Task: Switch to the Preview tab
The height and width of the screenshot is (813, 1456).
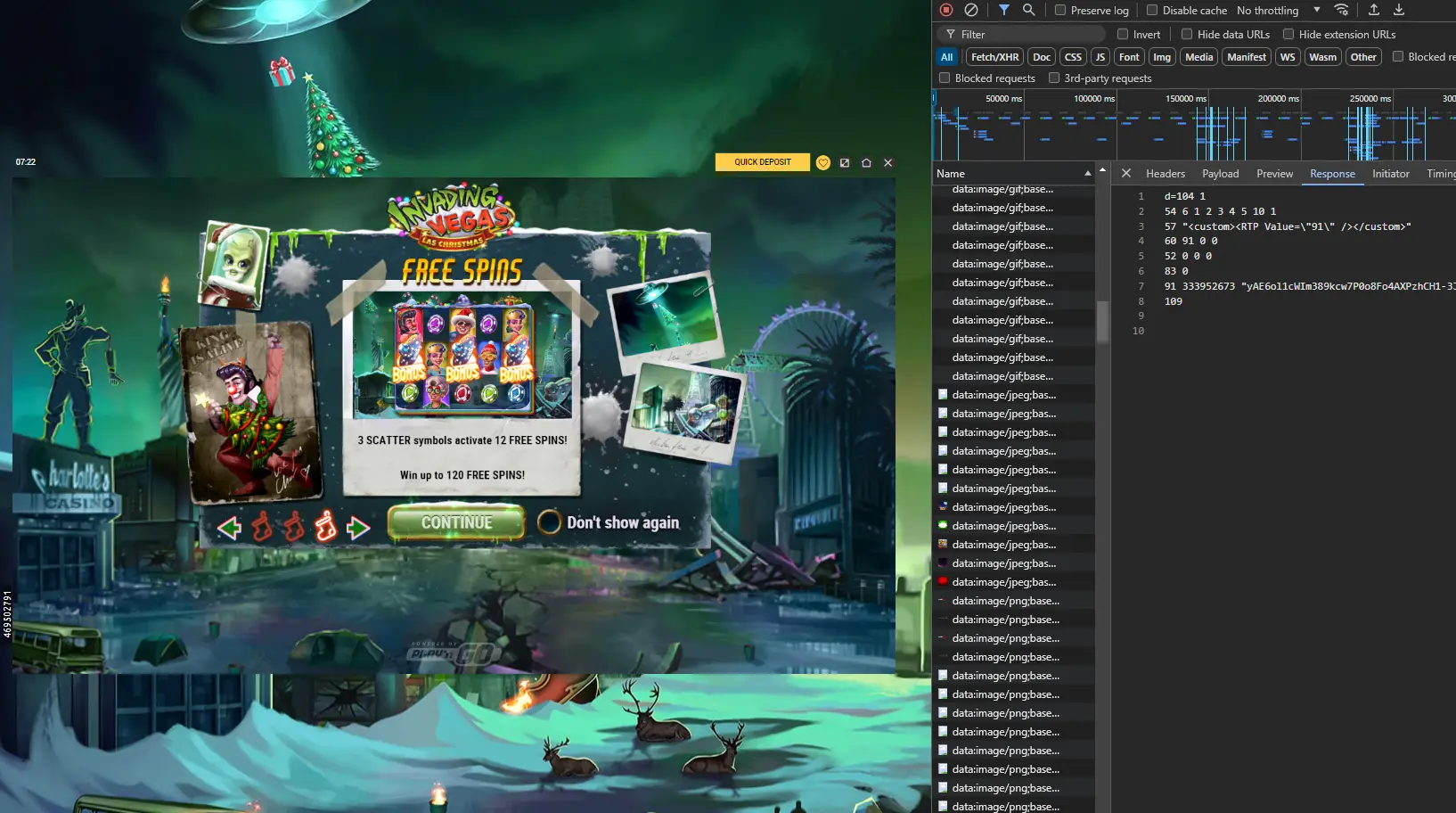Action: [x=1274, y=174]
